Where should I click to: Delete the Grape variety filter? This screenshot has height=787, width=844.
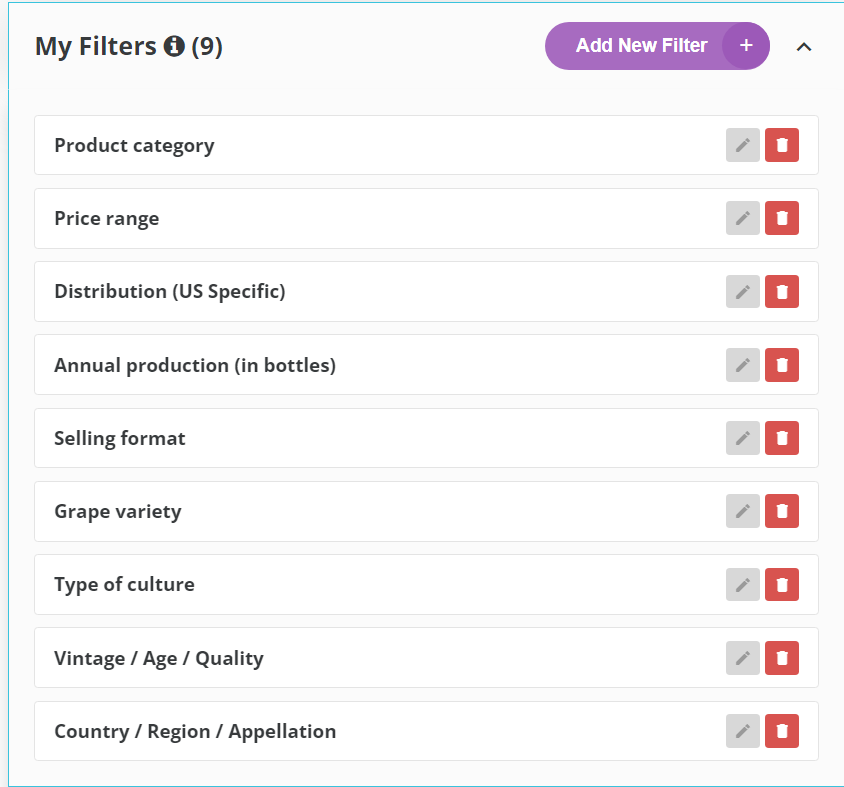click(782, 511)
